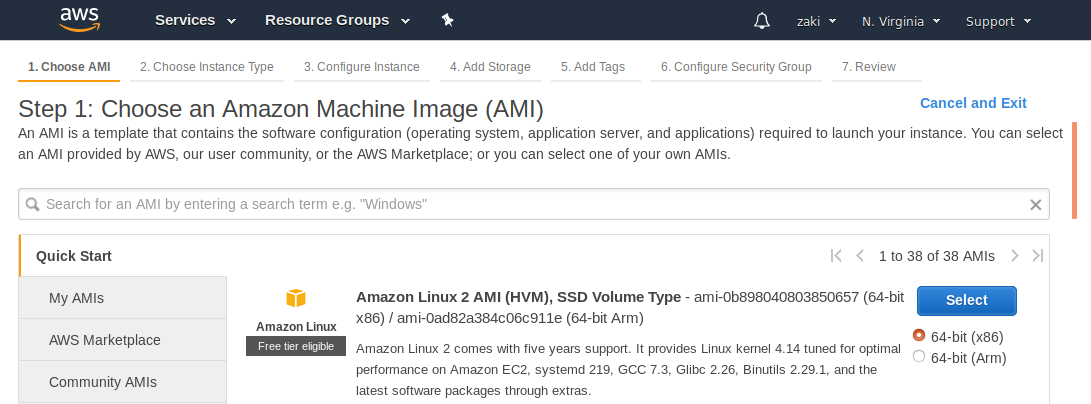Click the pin shortcuts icon
1091x404 pixels.
coord(447,20)
